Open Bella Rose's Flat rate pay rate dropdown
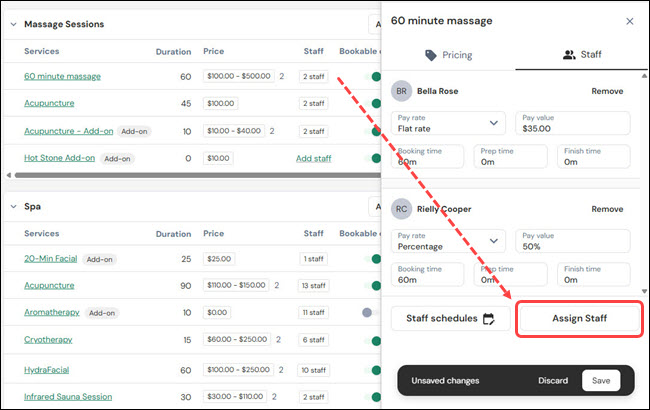650x410 pixels. 448,123
